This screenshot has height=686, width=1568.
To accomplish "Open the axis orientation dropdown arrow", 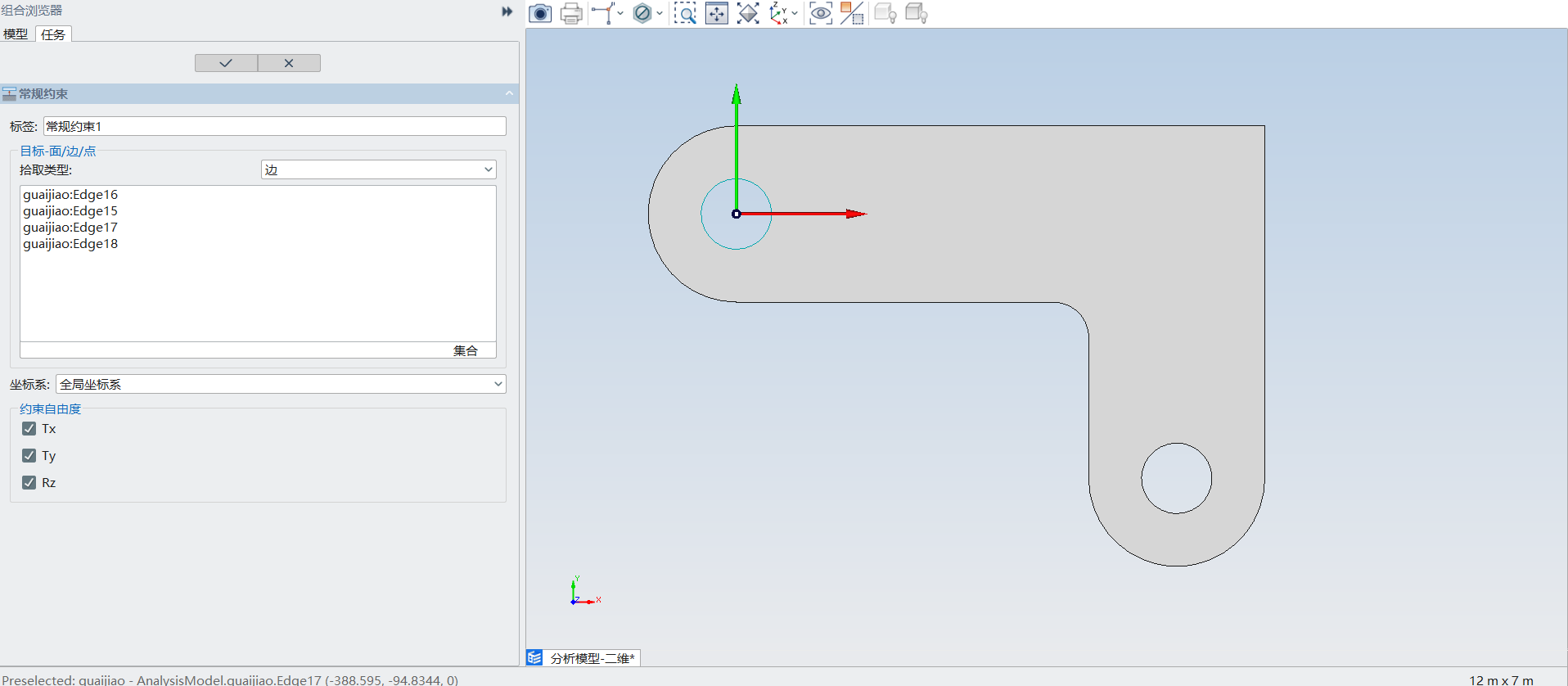I will 795,13.
